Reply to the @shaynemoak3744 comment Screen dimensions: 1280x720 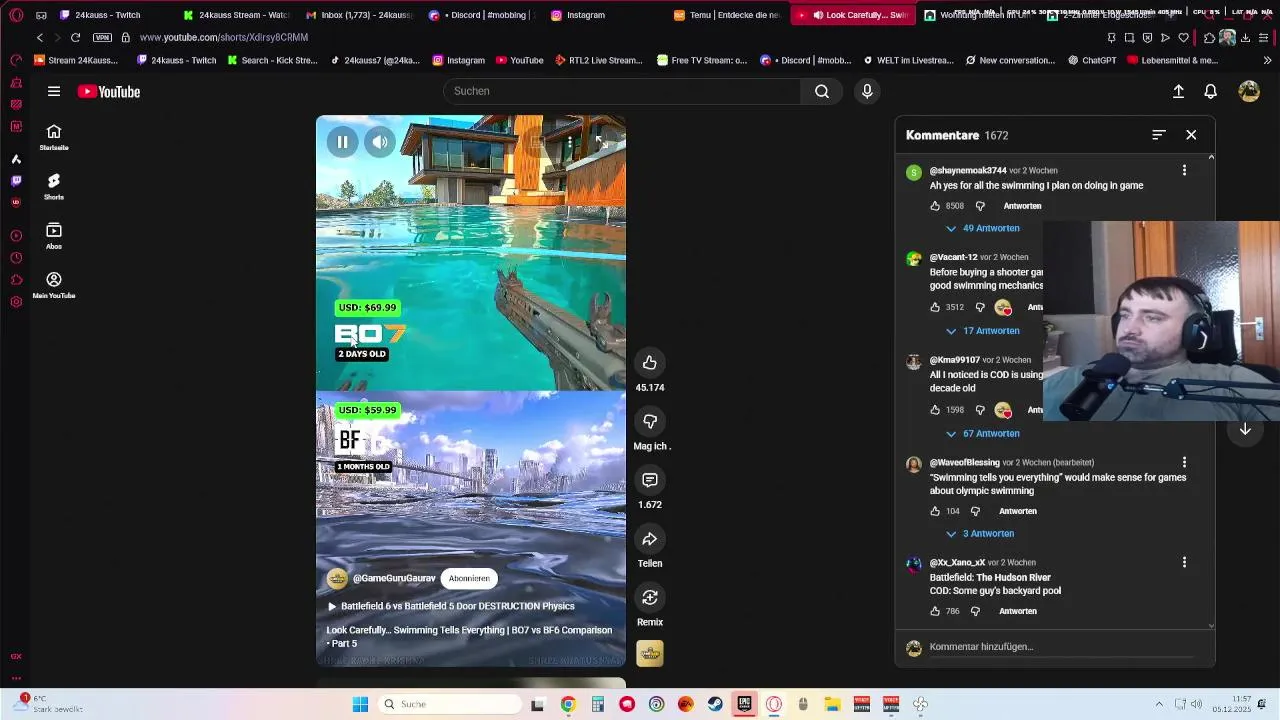point(1022,206)
